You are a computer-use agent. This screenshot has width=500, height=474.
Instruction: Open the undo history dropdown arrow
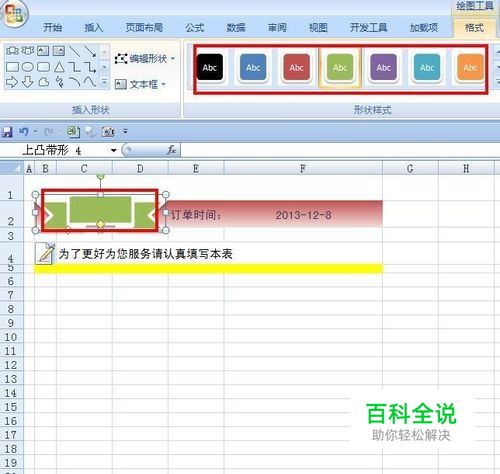click(x=35, y=132)
